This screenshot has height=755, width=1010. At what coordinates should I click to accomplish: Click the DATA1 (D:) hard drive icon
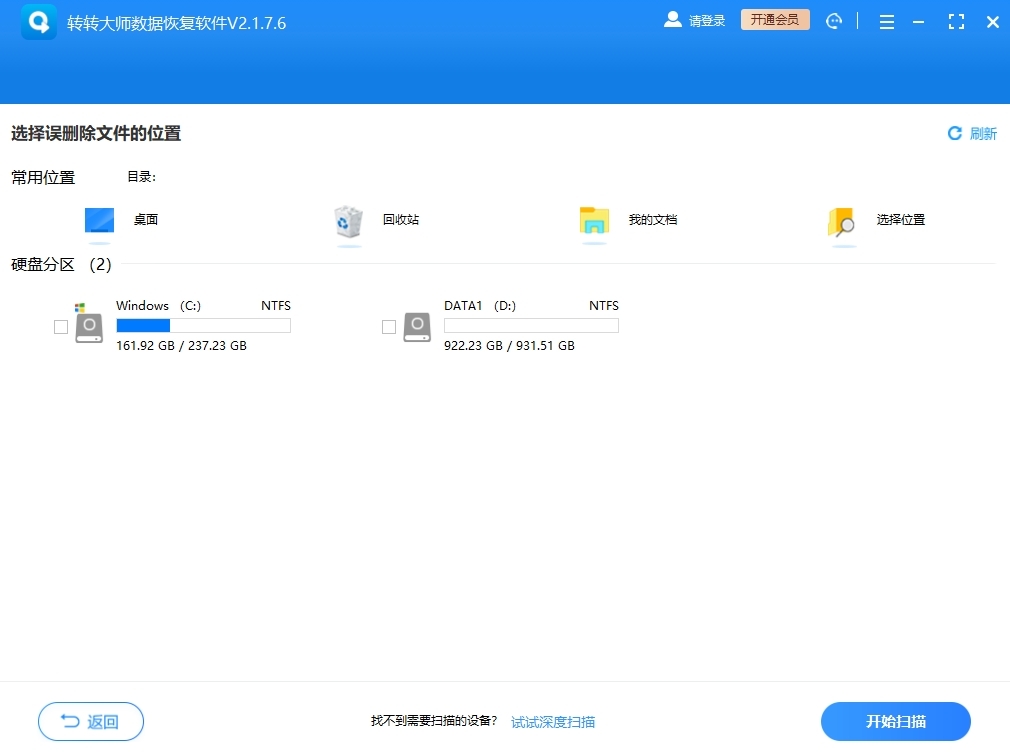(x=416, y=325)
